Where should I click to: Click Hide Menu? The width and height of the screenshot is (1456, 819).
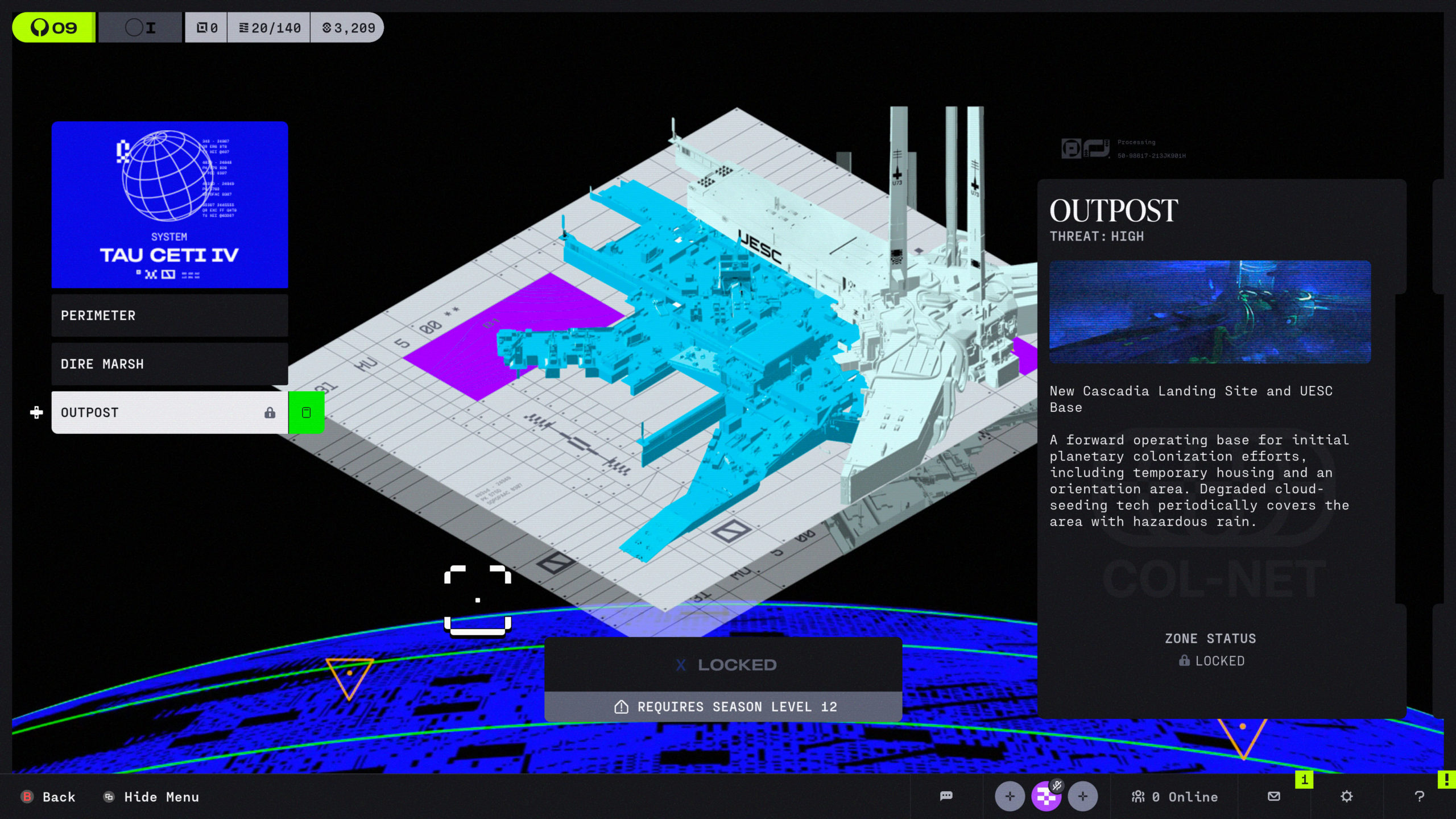tap(161, 797)
